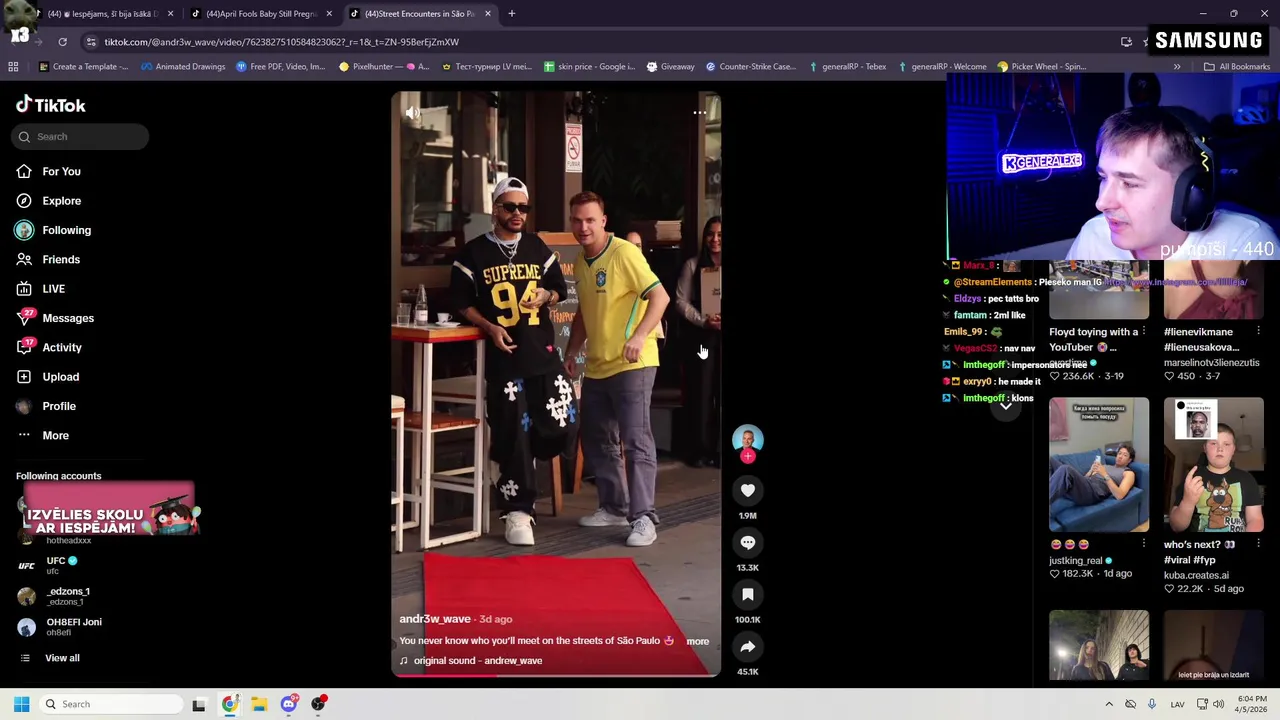The image size is (1280, 720).
Task: Follow the creator with the red plus badge
Action: tap(747, 456)
